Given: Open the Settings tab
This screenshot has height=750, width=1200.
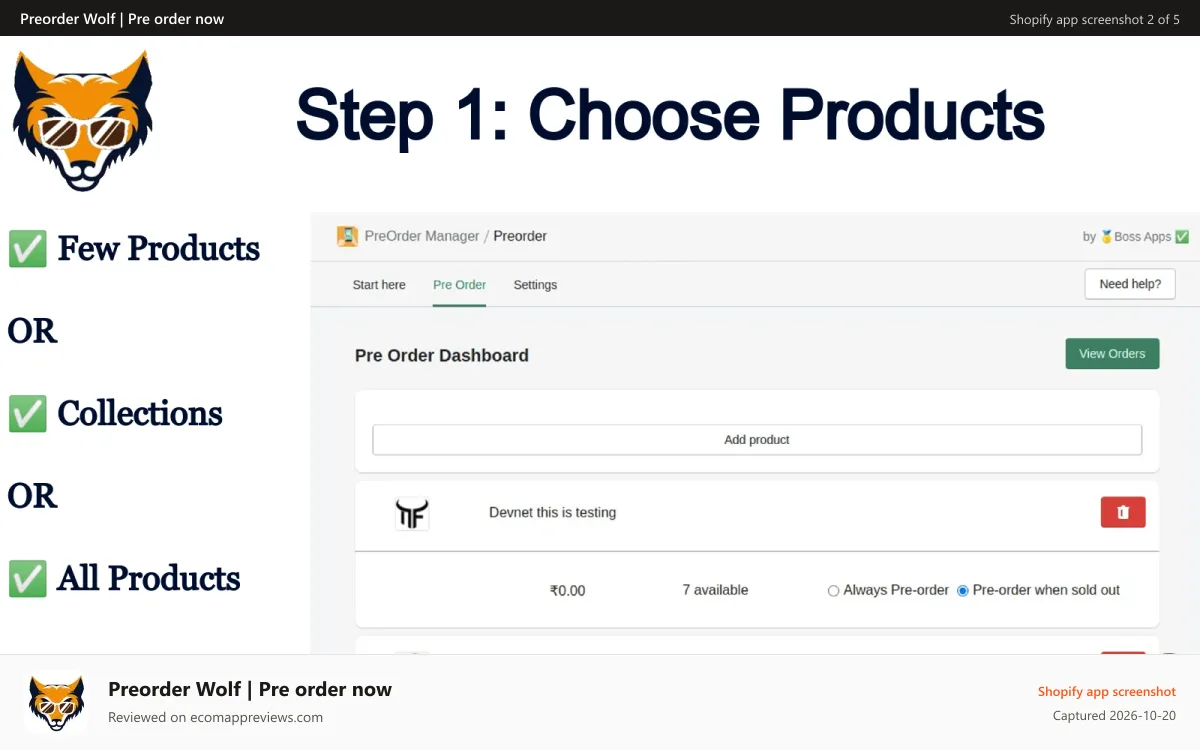Looking at the screenshot, I should click(x=535, y=285).
